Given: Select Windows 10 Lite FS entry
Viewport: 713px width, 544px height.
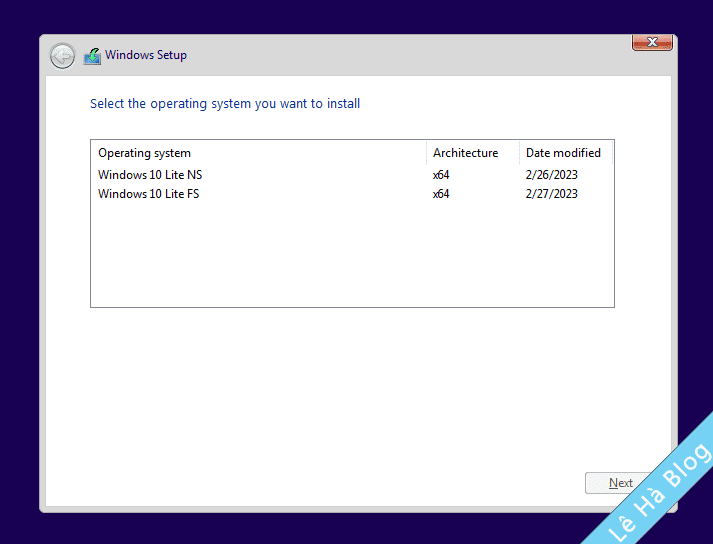Looking at the screenshot, I should coord(148,194).
